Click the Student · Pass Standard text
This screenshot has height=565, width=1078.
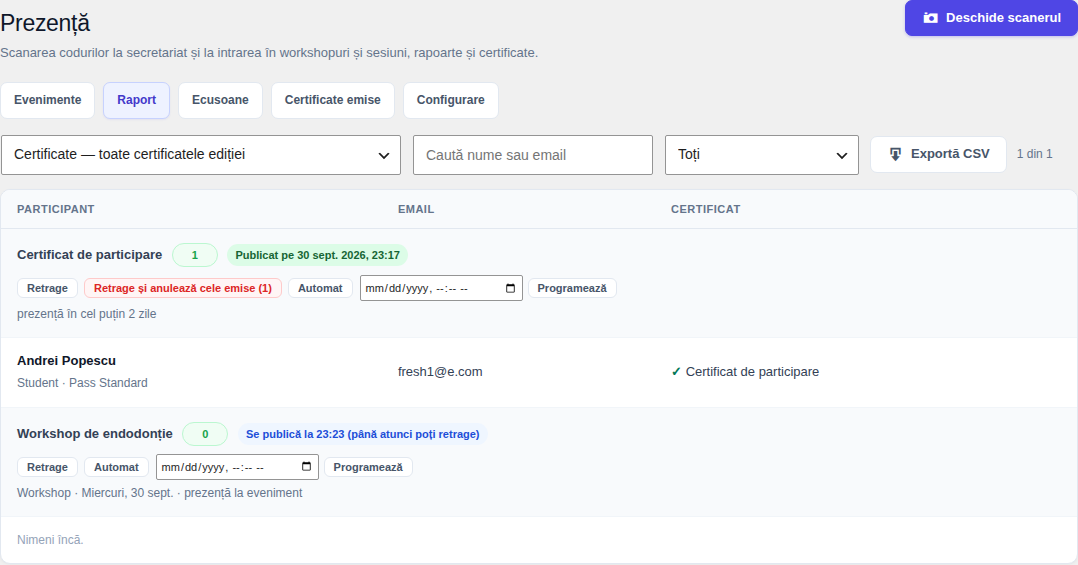point(82,383)
